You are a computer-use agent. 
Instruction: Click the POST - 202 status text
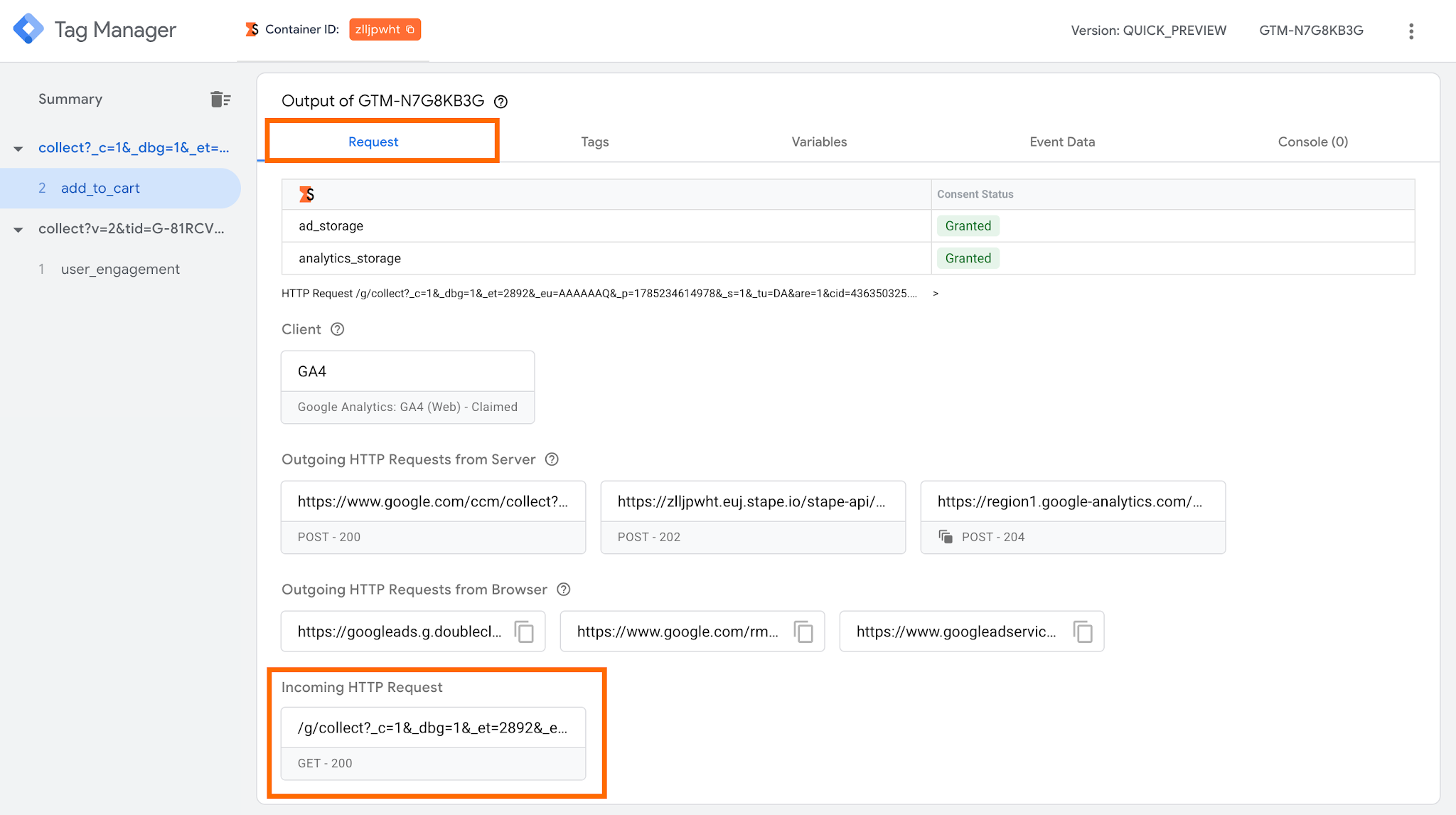pos(649,537)
